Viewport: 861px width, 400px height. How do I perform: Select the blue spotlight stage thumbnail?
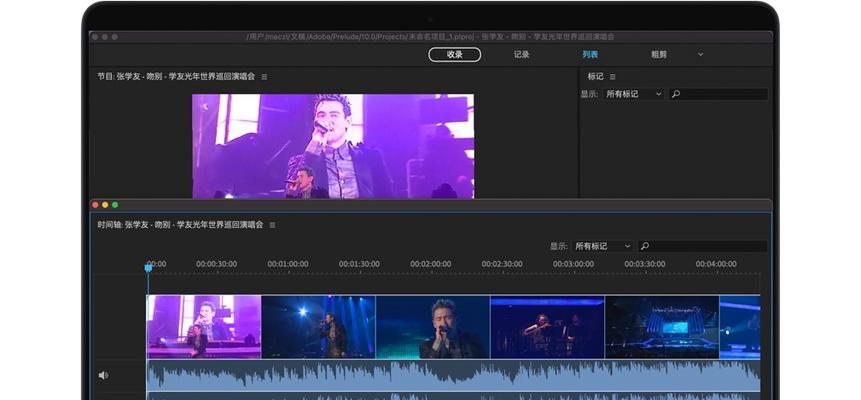tap(318, 327)
